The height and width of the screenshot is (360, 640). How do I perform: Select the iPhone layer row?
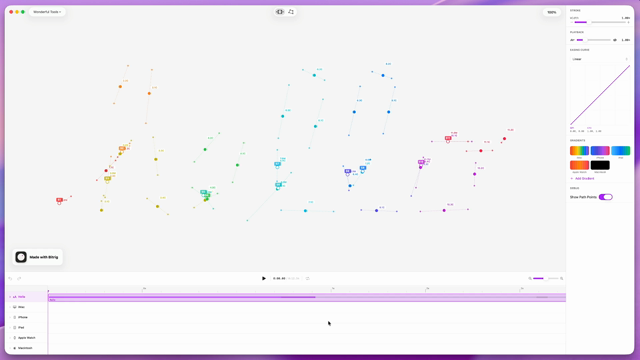(x=27, y=317)
